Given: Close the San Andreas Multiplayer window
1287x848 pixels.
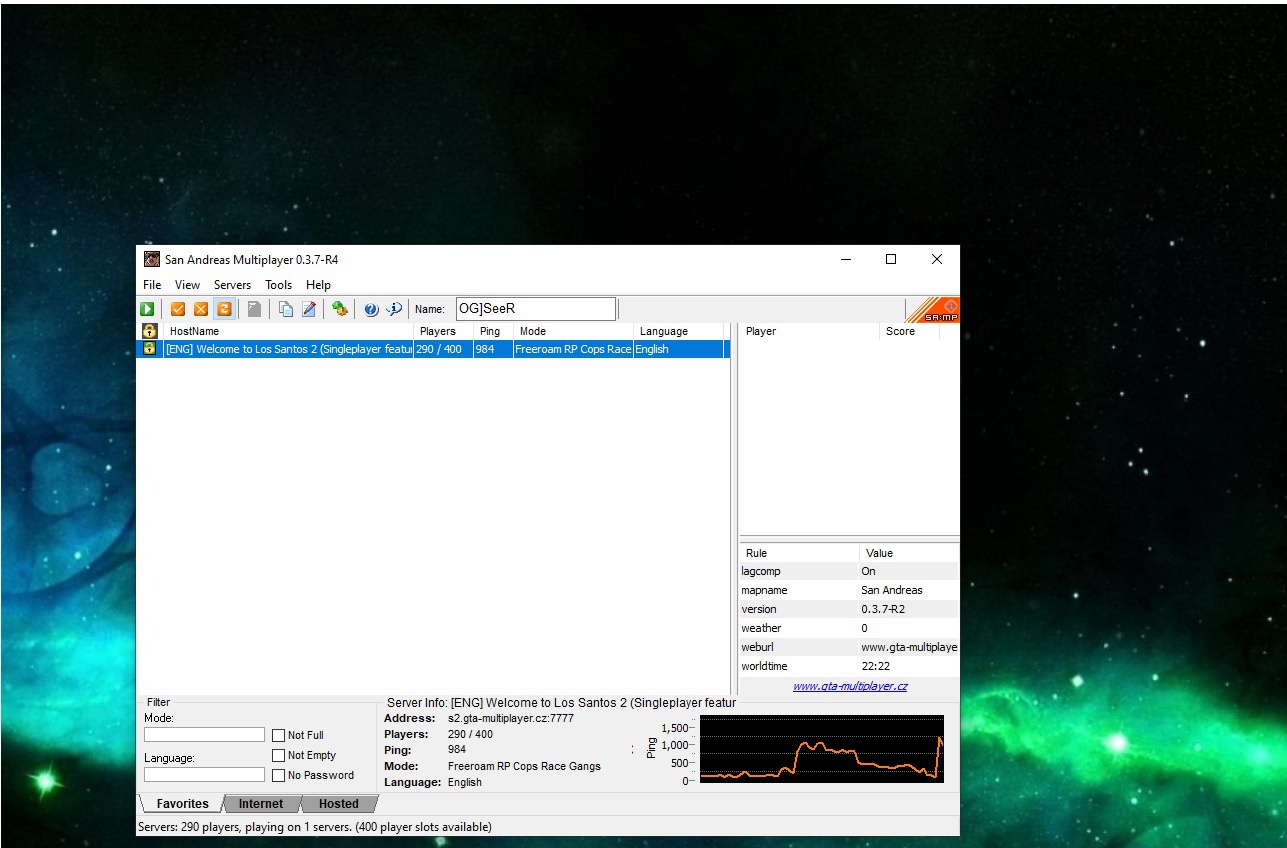Looking at the screenshot, I should coord(937,259).
